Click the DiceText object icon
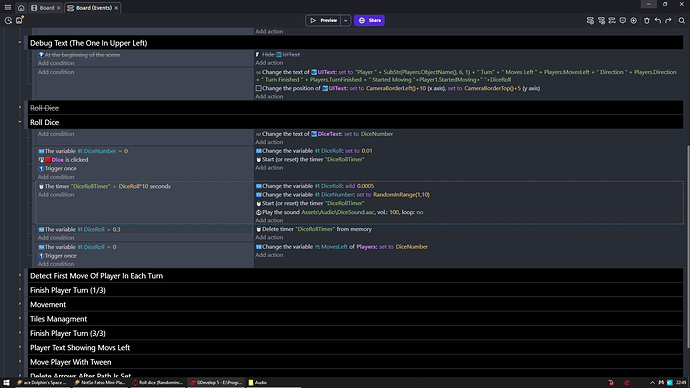The height and width of the screenshot is (388, 690). 314,134
